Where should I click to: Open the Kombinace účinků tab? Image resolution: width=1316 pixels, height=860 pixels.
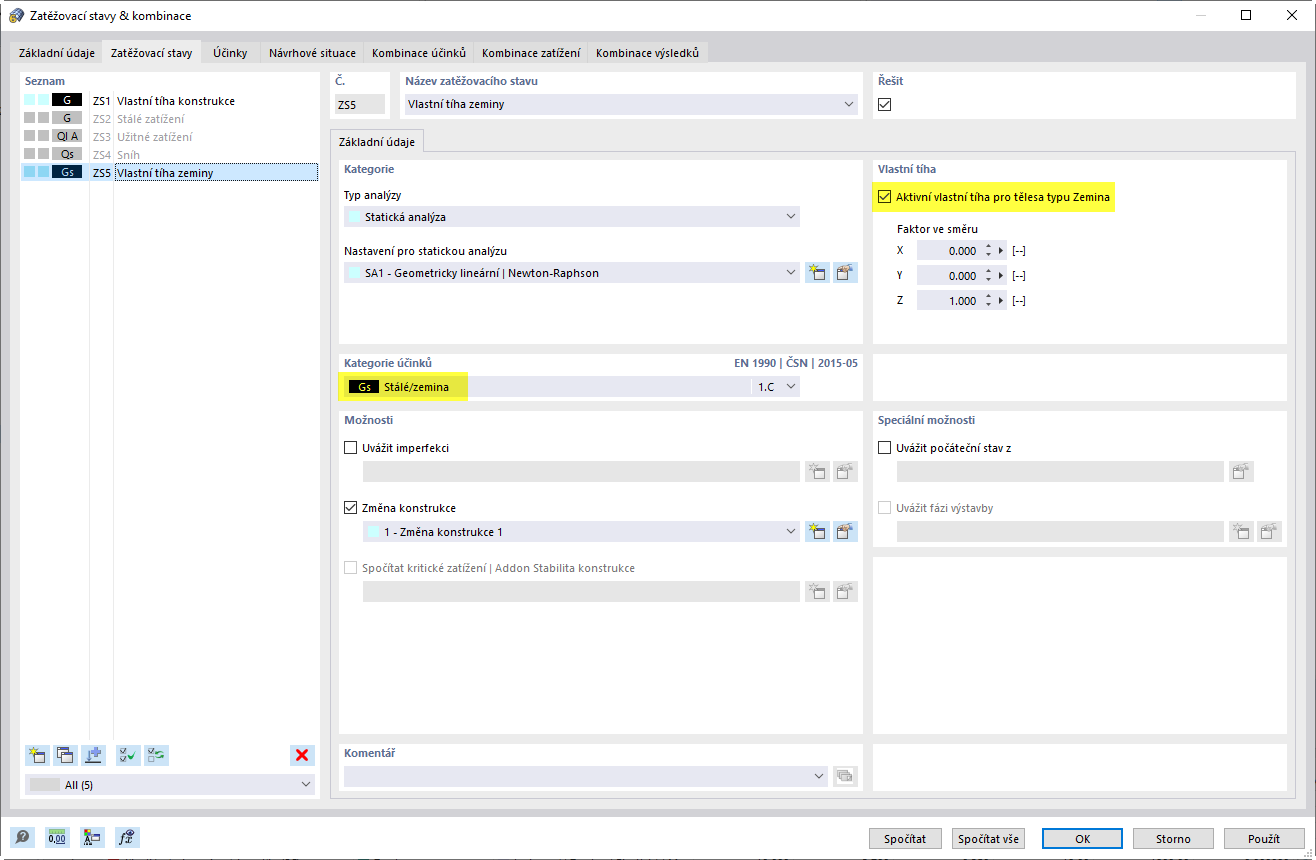418,52
